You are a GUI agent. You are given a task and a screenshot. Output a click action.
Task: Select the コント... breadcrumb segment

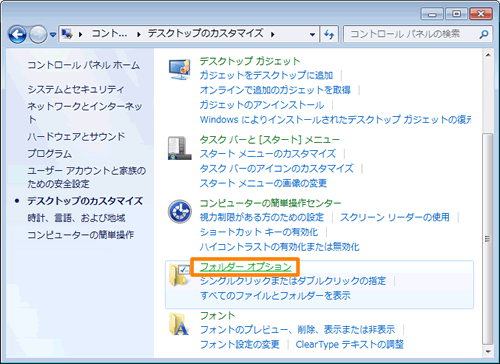click(x=109, y=34)
